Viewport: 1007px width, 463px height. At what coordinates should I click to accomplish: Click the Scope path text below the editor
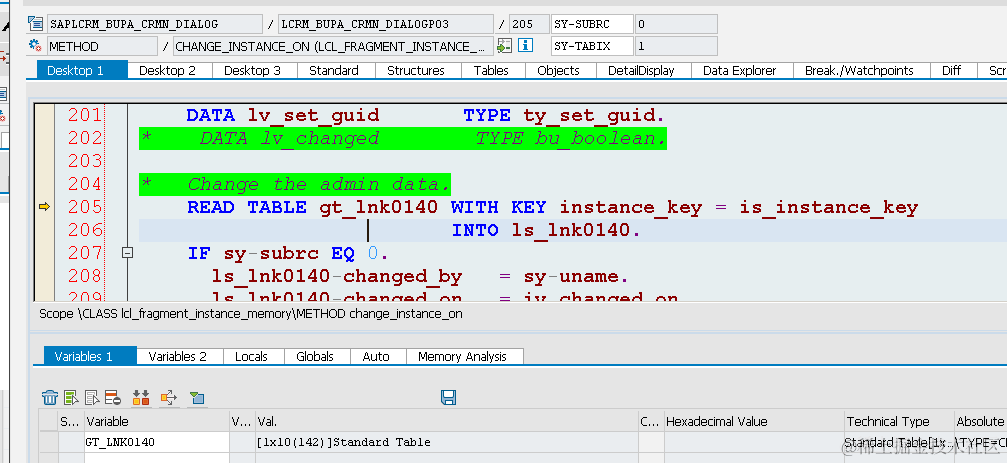pos(251,314)
